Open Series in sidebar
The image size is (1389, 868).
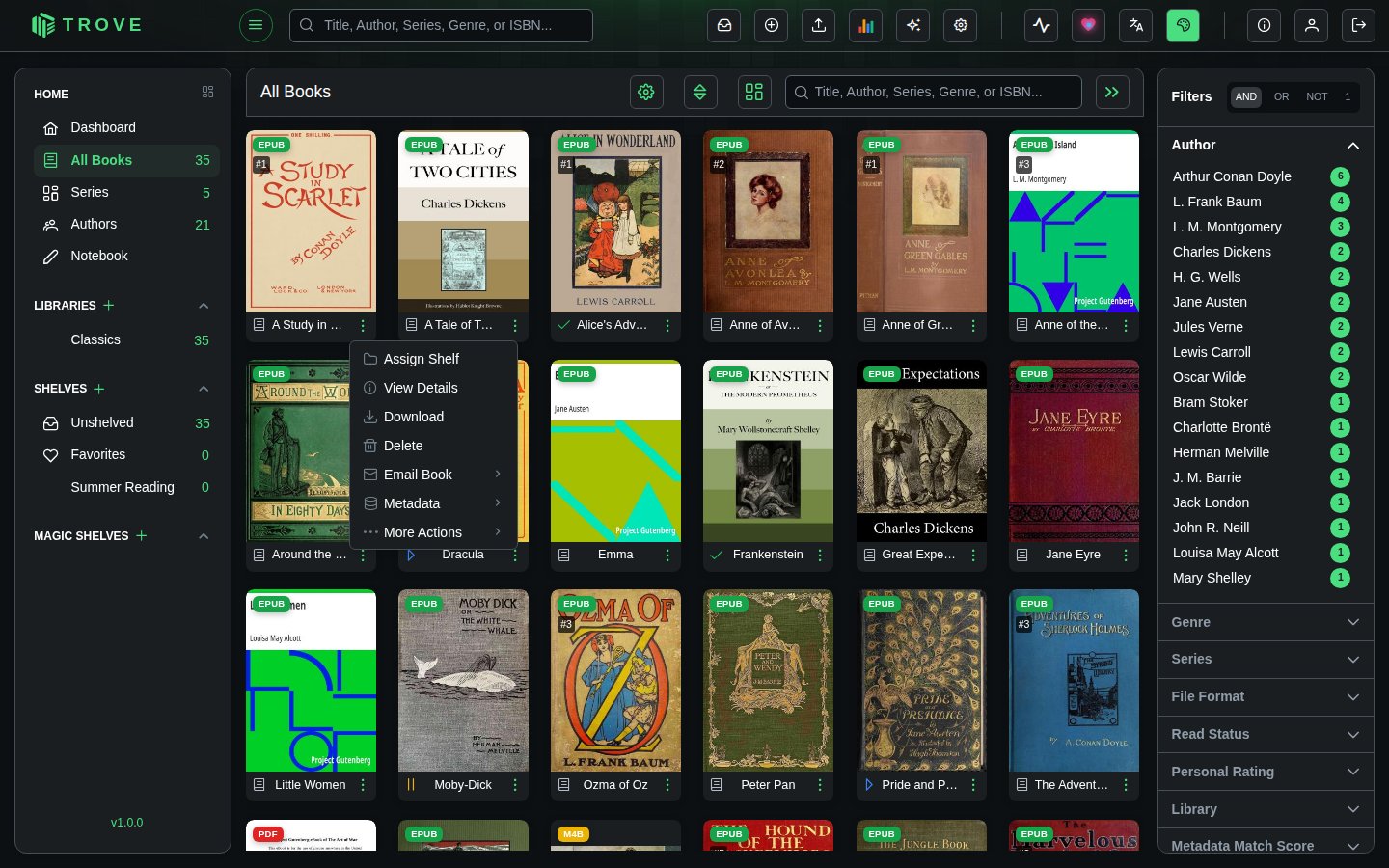[126, 193]
